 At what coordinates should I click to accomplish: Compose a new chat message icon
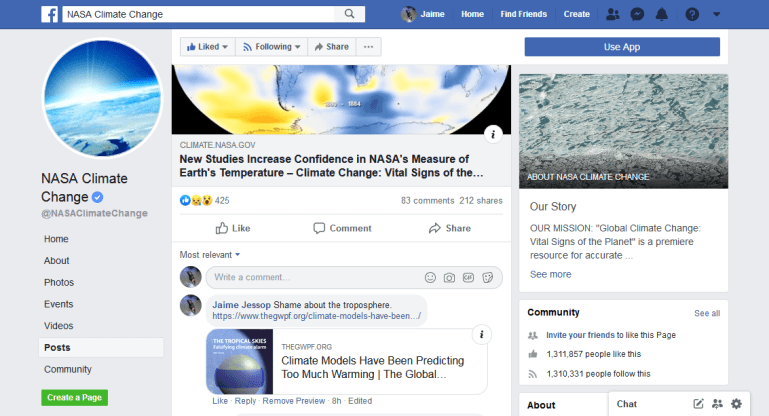point(698,404)
